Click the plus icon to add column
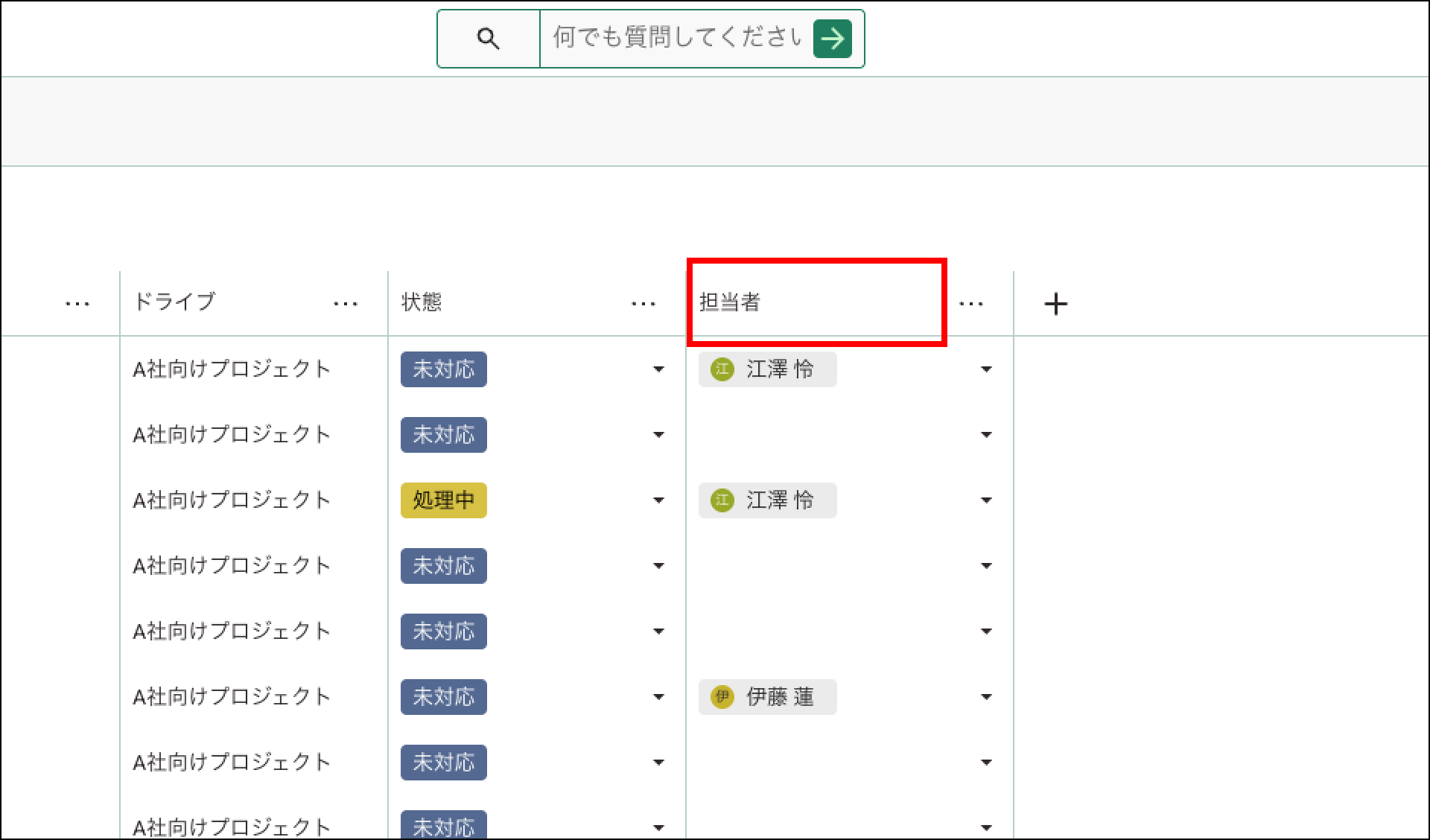Screen dimensions: 1430x840 point(1055,304)
